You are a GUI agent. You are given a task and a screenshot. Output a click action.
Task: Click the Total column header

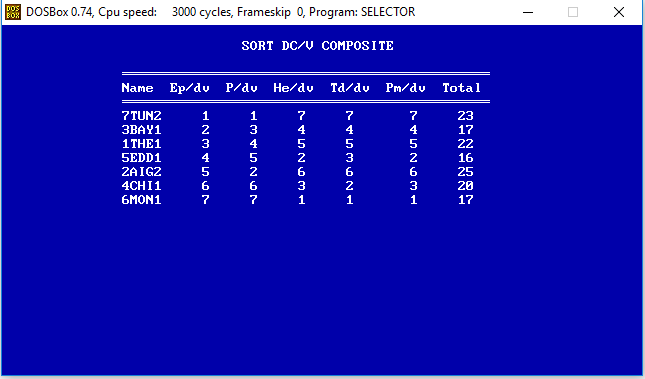click(462, 88)
